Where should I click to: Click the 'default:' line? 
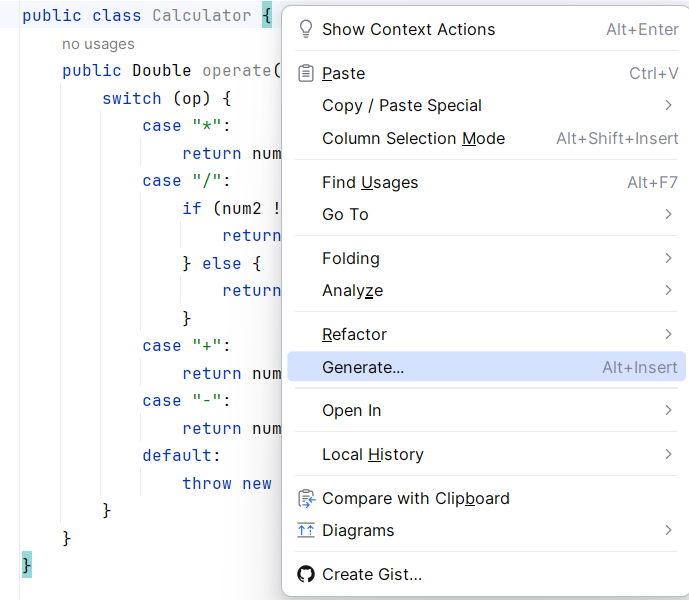pos(181,455)
